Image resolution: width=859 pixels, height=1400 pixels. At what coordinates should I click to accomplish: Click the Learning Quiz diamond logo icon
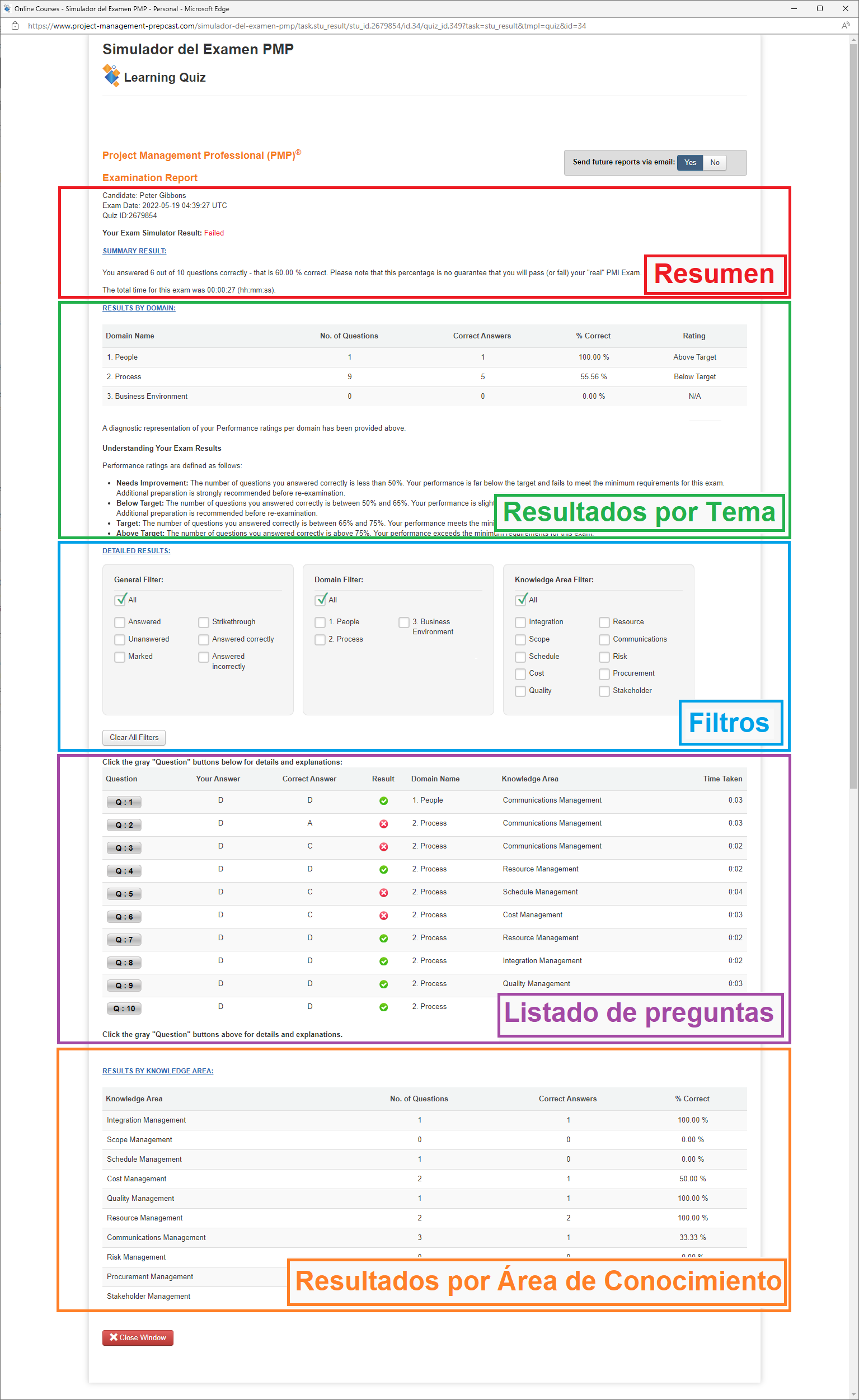coord(111,76)
